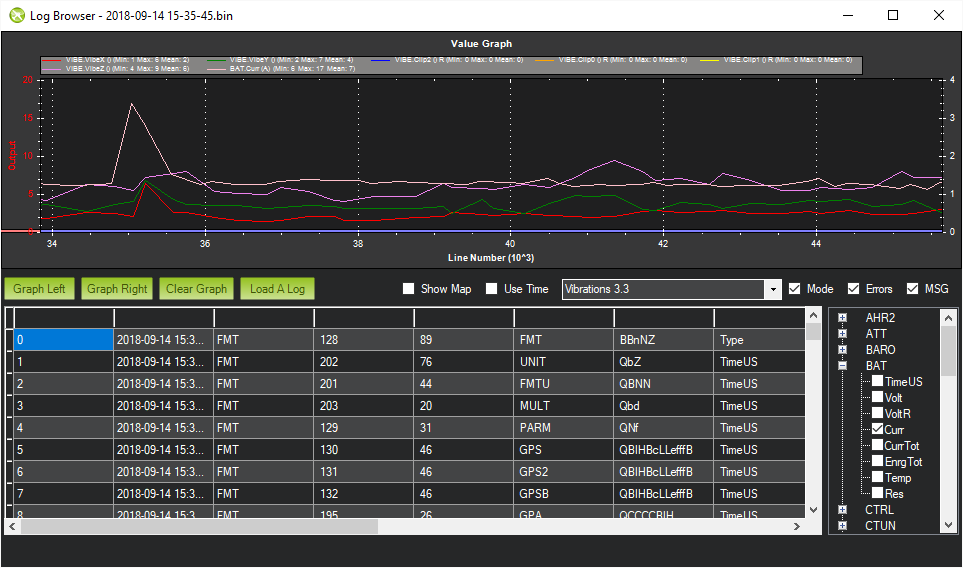Maximize the Log Browser window
963x568 pixels.
click(x=893, y=15)
